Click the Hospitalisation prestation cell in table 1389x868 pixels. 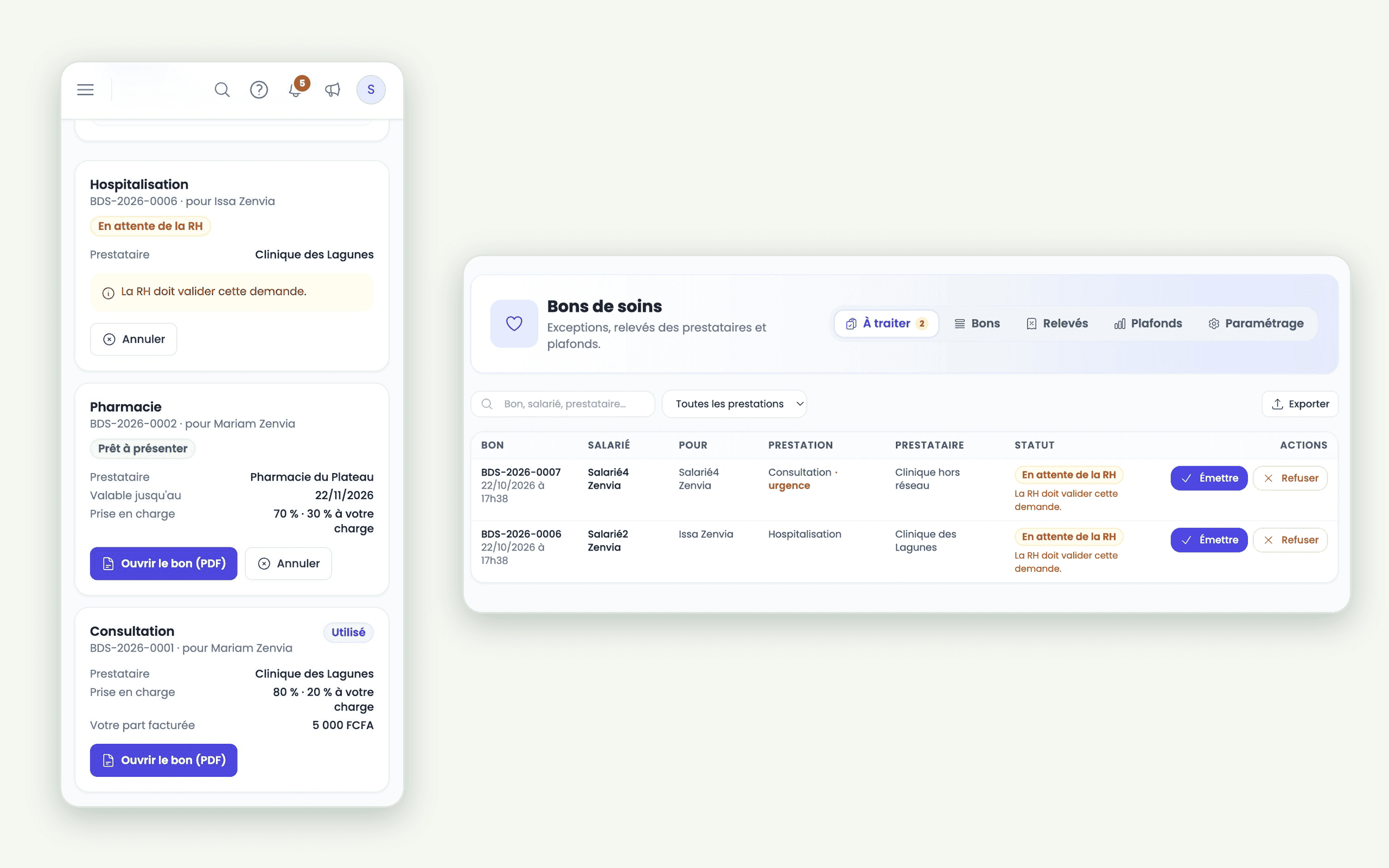(805, 534)
